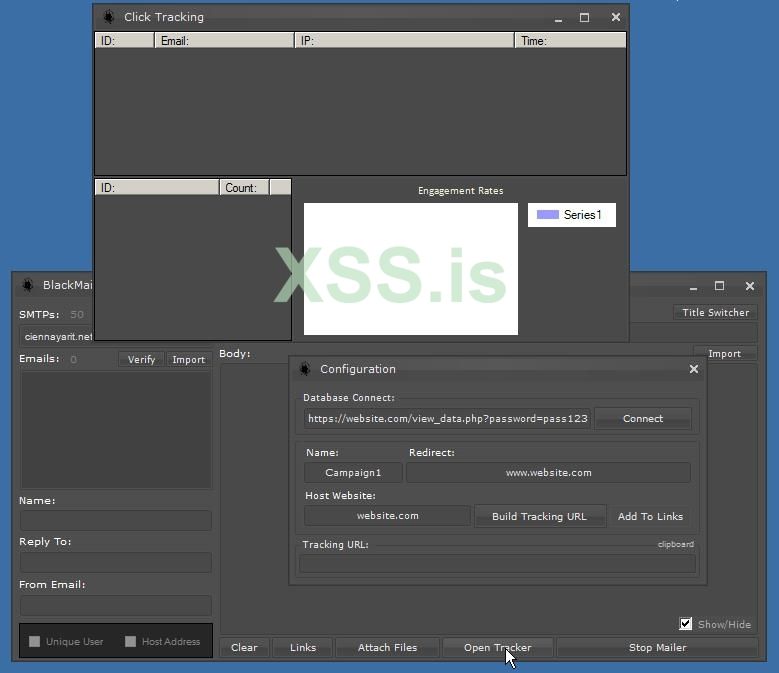
Task: Click the Time column header in Click Tracking
Action: (x=570, y=41)
